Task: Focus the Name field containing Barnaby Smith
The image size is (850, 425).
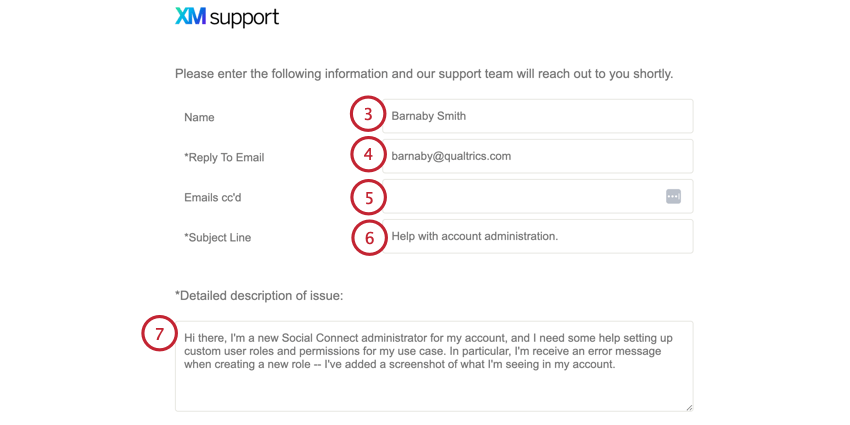Action: 538,116
